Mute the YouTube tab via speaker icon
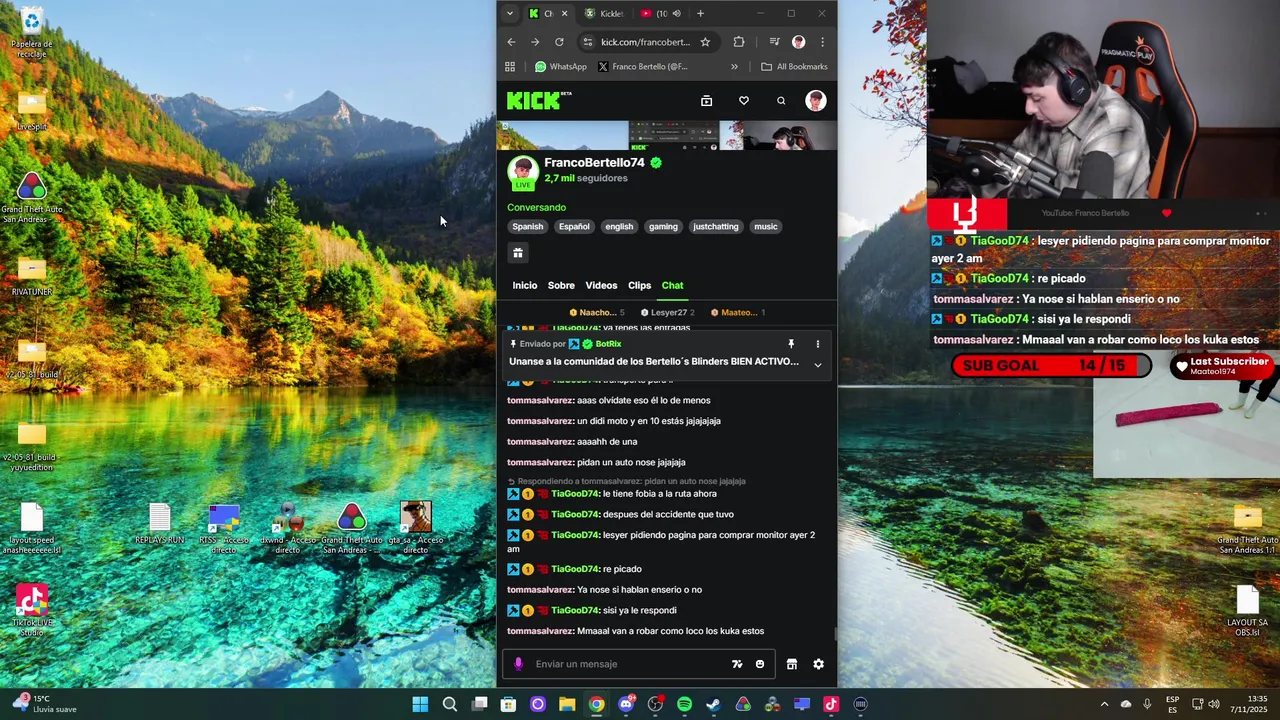The height and width of the screenshot is (720, 1280). 677,14
